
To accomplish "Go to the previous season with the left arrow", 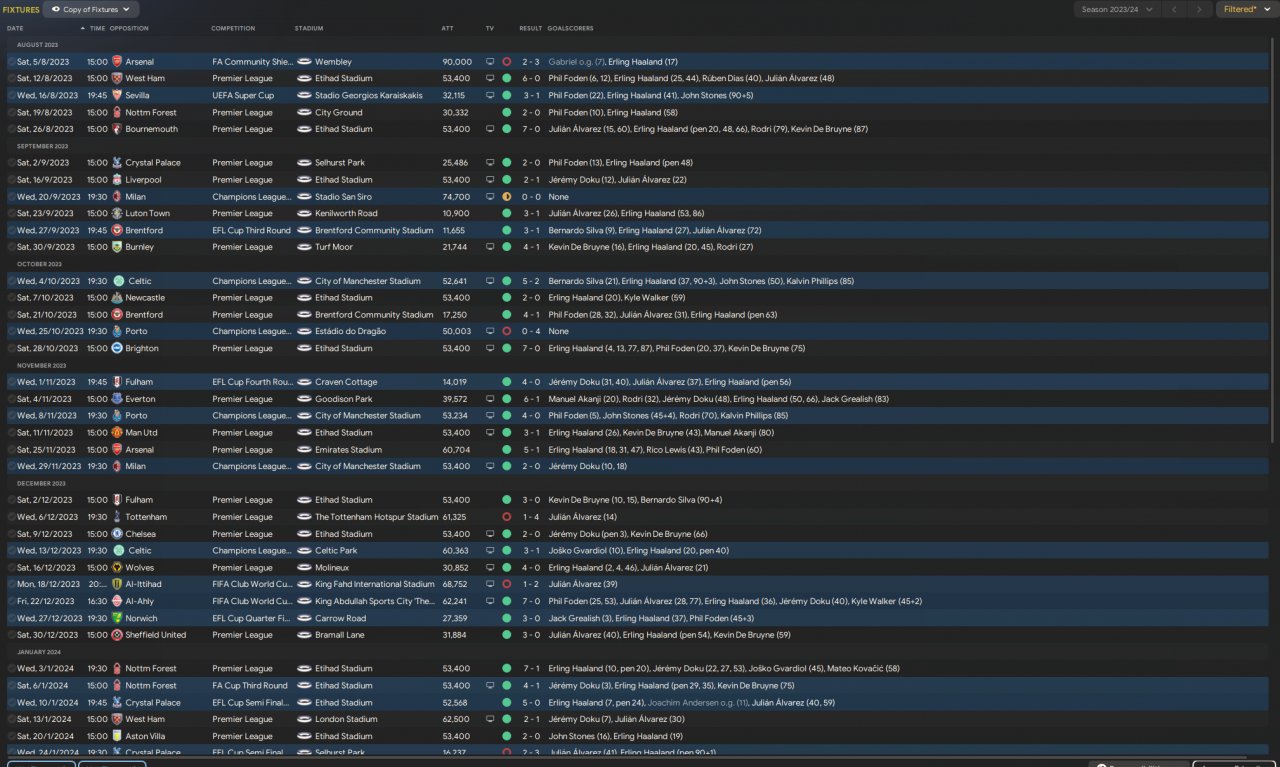I will point(1174,9).
